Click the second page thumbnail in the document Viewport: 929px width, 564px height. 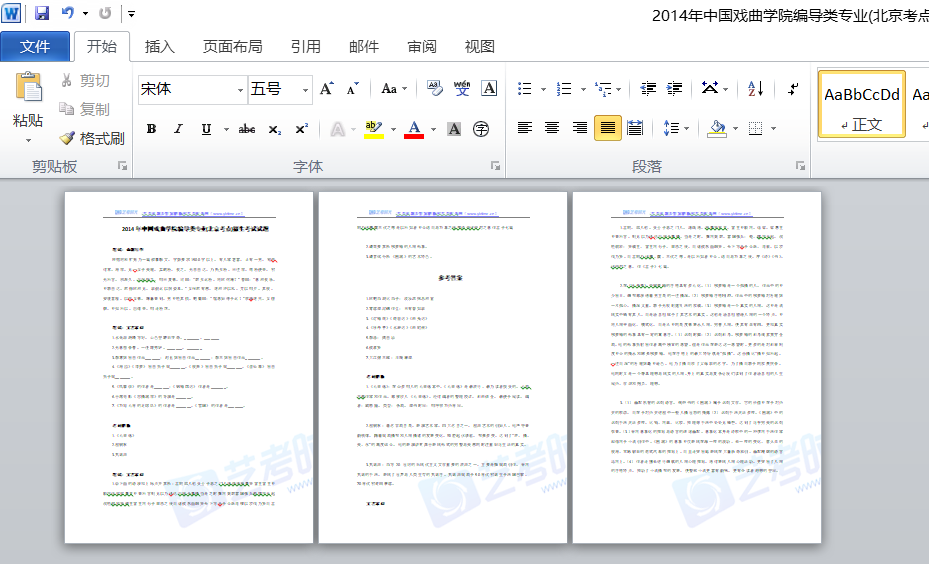pyautogui.click(x=443, y=367)
